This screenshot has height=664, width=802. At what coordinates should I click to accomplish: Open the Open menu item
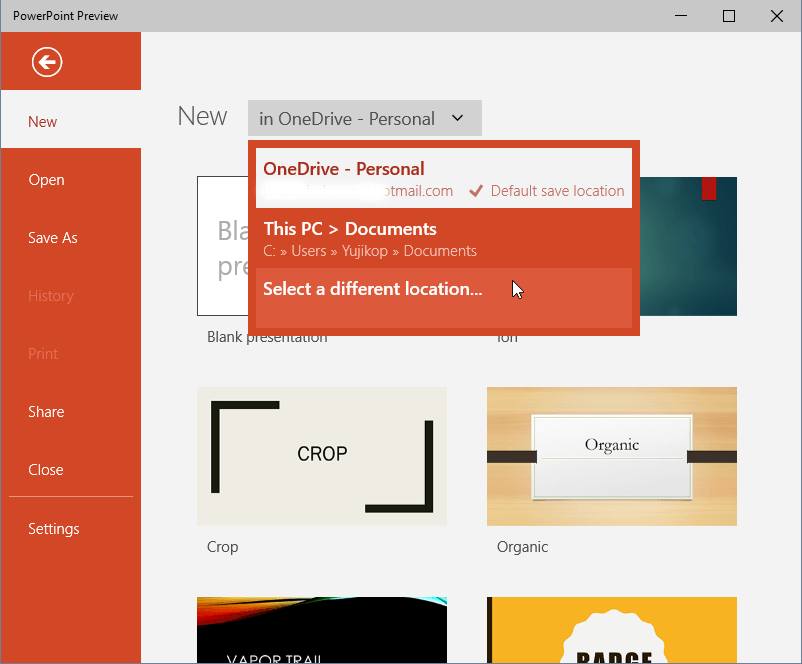click(71, 180)
